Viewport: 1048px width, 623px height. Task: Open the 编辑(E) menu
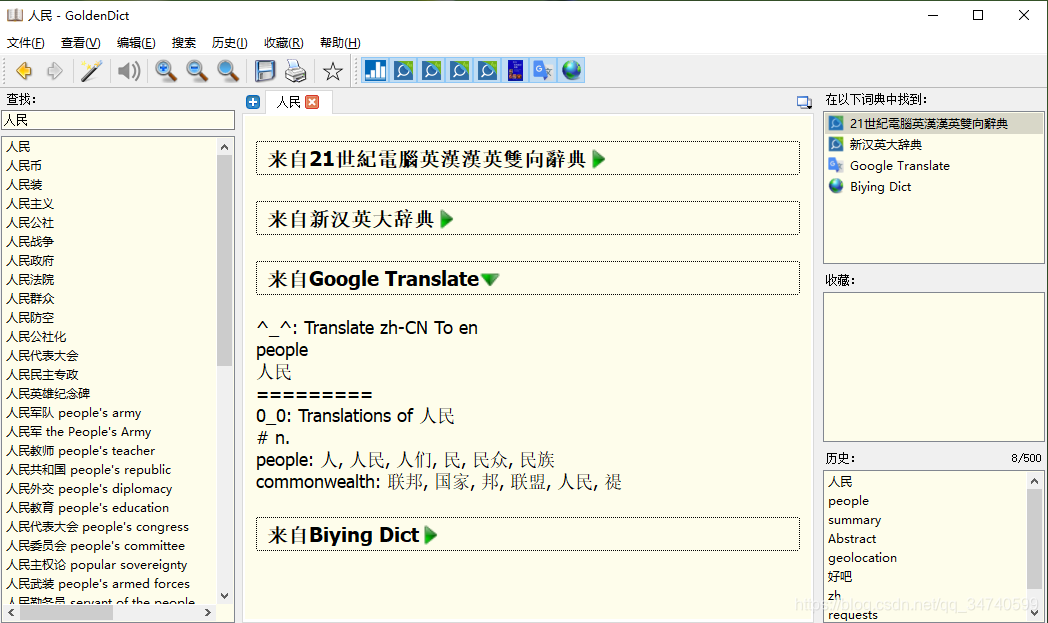pos(136,43)
